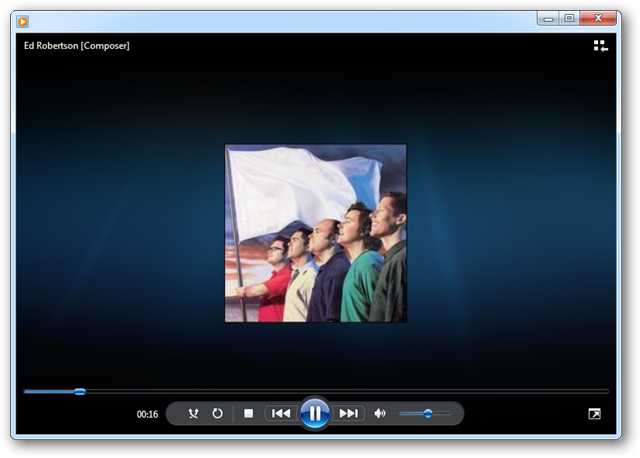Image resolution: width=640 pixels, height=458 pixels.
Task: Click the Ed Robertson [Composer] text
Action: pyautogui.click(x=77, y=46)
